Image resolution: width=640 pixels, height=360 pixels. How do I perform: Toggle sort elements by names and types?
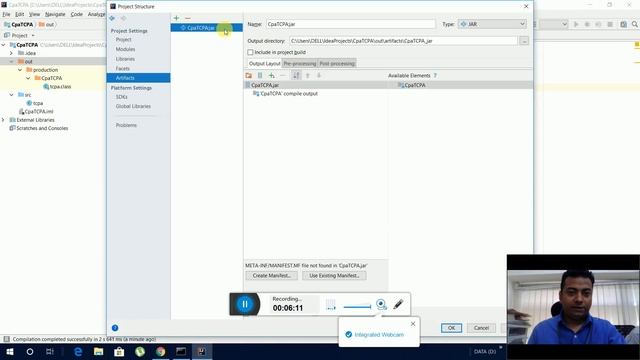(x=296, y=76)
